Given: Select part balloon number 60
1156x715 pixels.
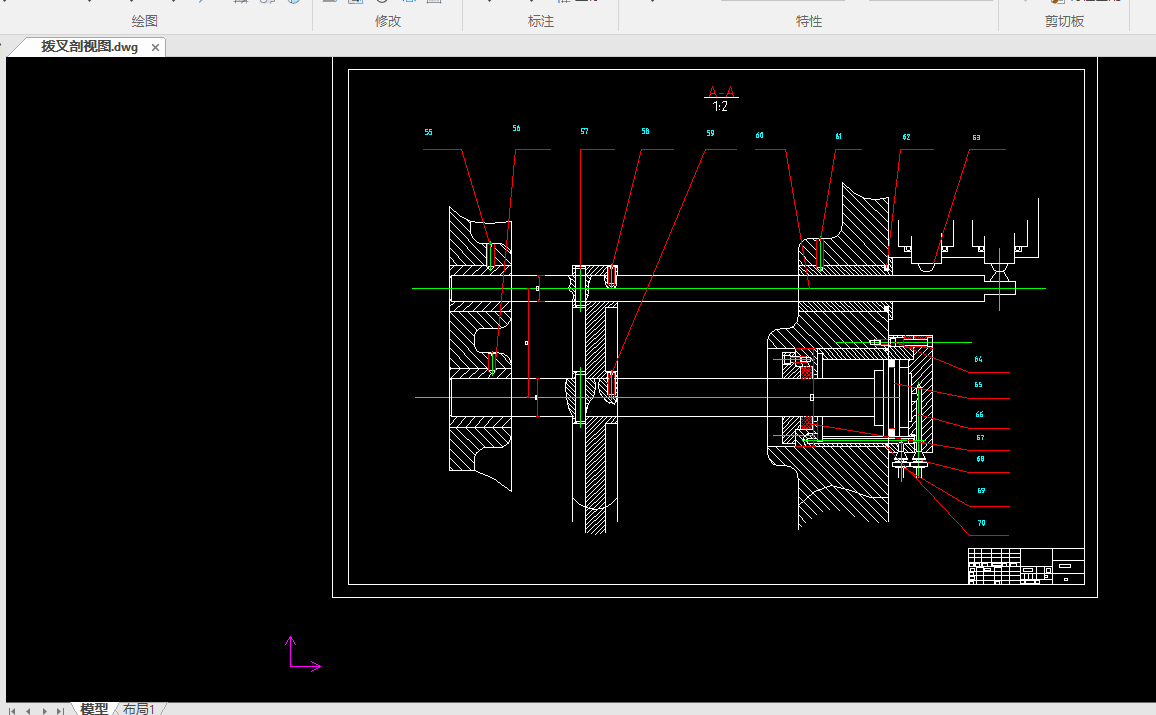Looking at the screenshot, I should 759,136.
